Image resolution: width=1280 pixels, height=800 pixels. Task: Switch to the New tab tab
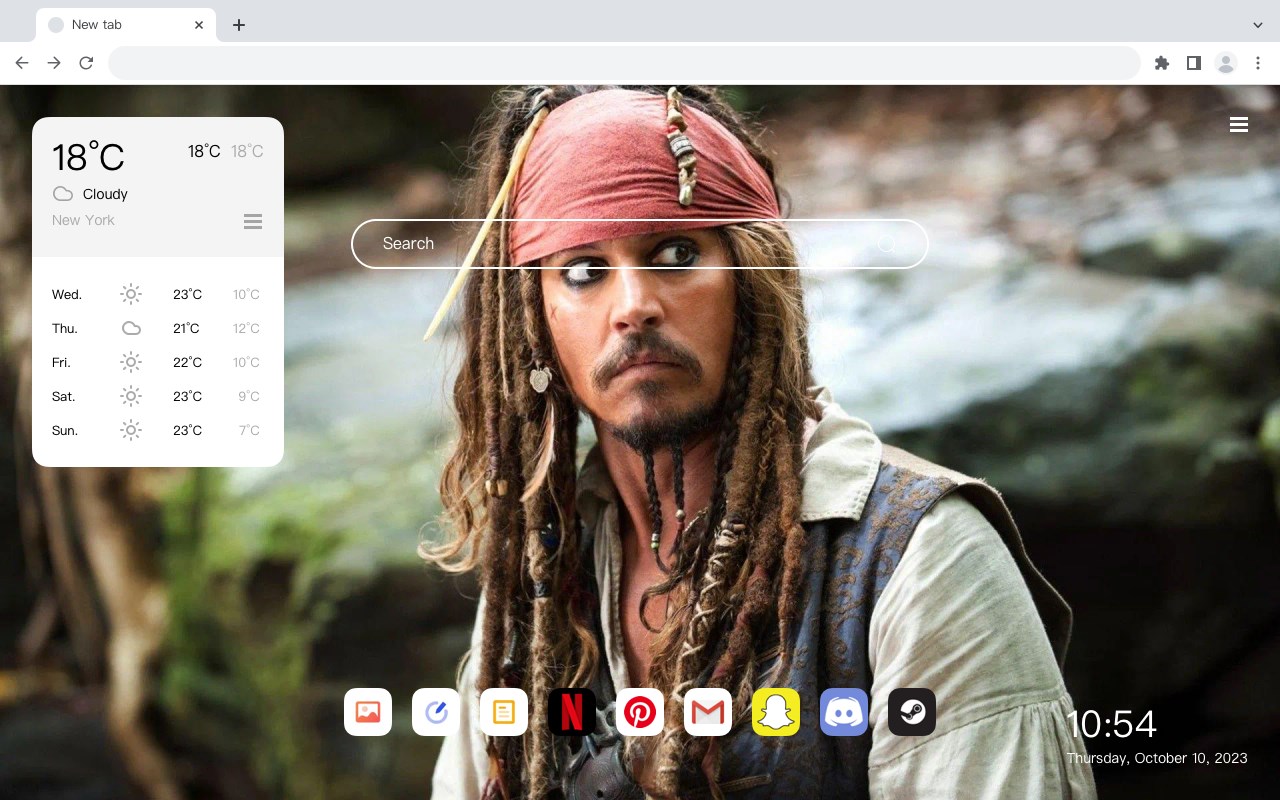click(x=126, y=25)
